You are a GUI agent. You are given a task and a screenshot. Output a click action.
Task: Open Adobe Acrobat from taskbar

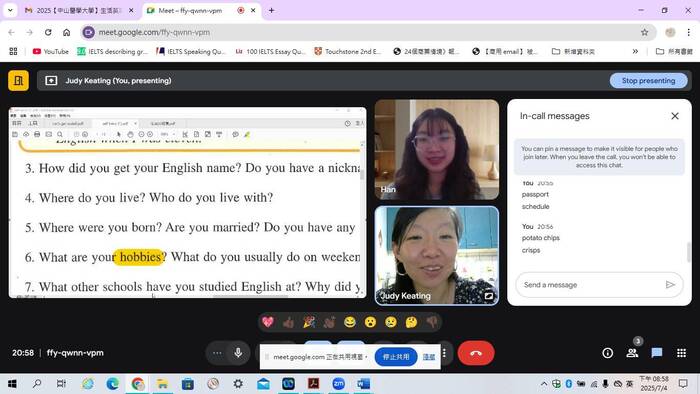(x=313, y=384)
